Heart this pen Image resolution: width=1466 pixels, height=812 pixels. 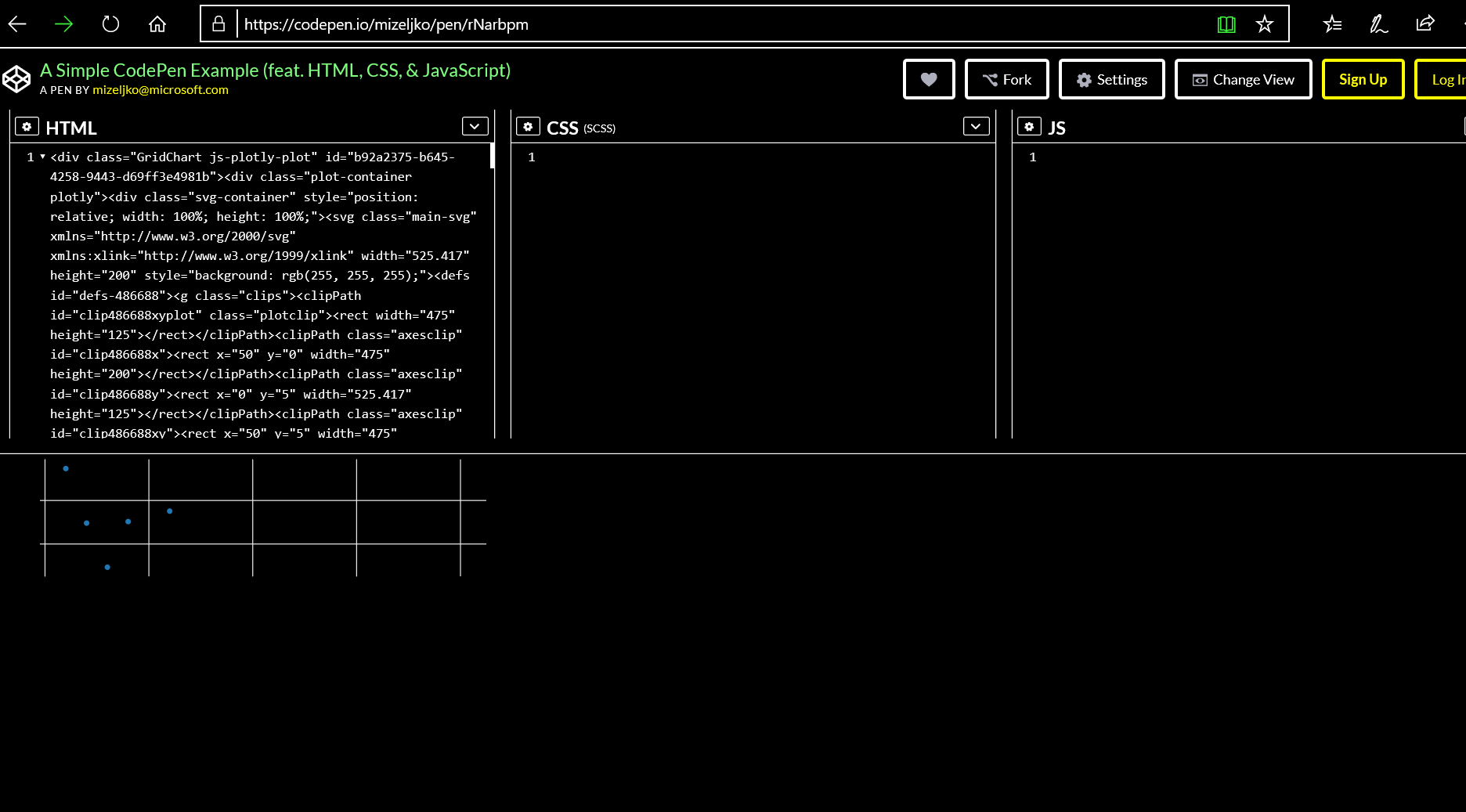pos(929,79)
